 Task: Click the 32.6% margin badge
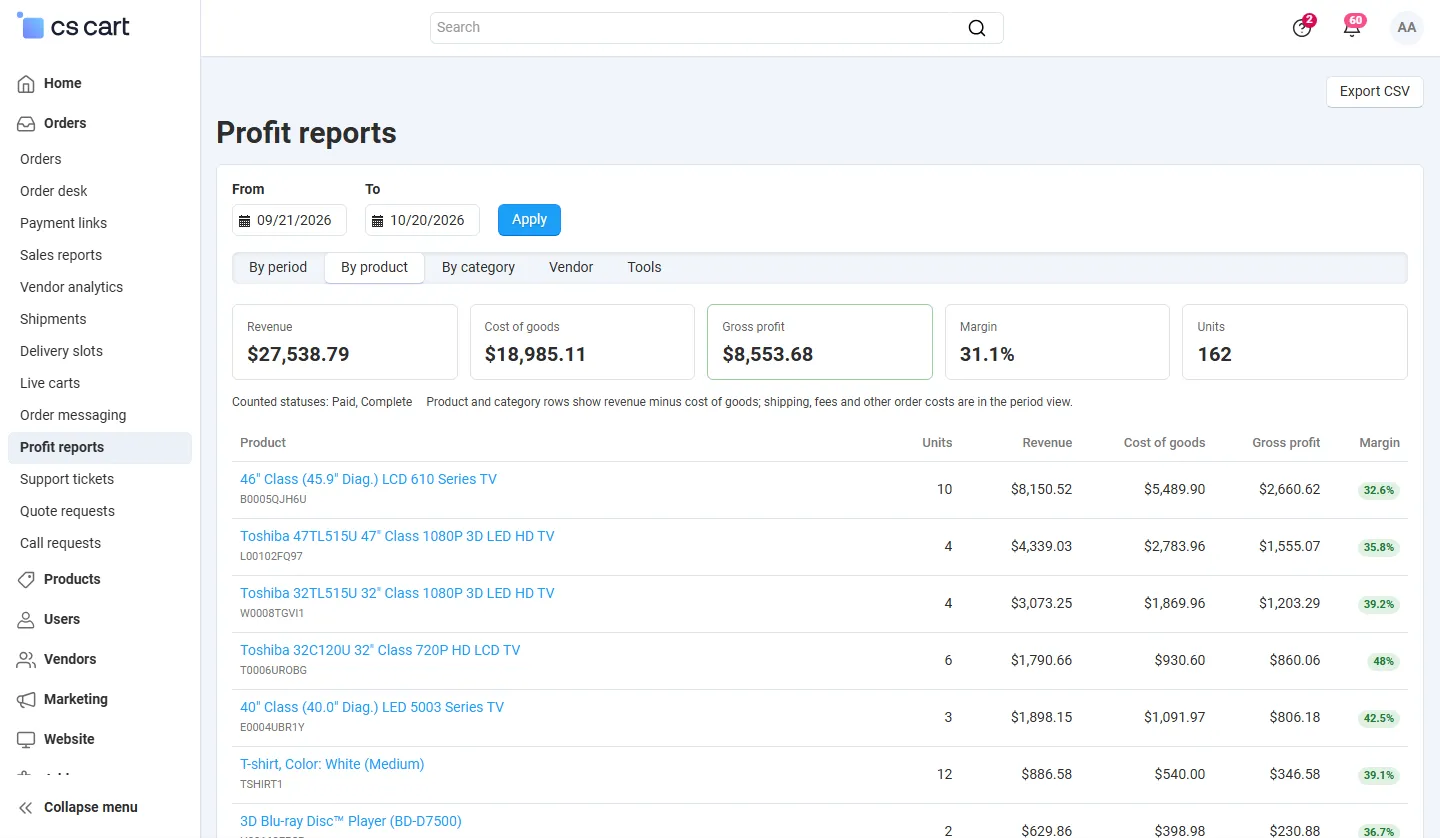coord(1379,491)
